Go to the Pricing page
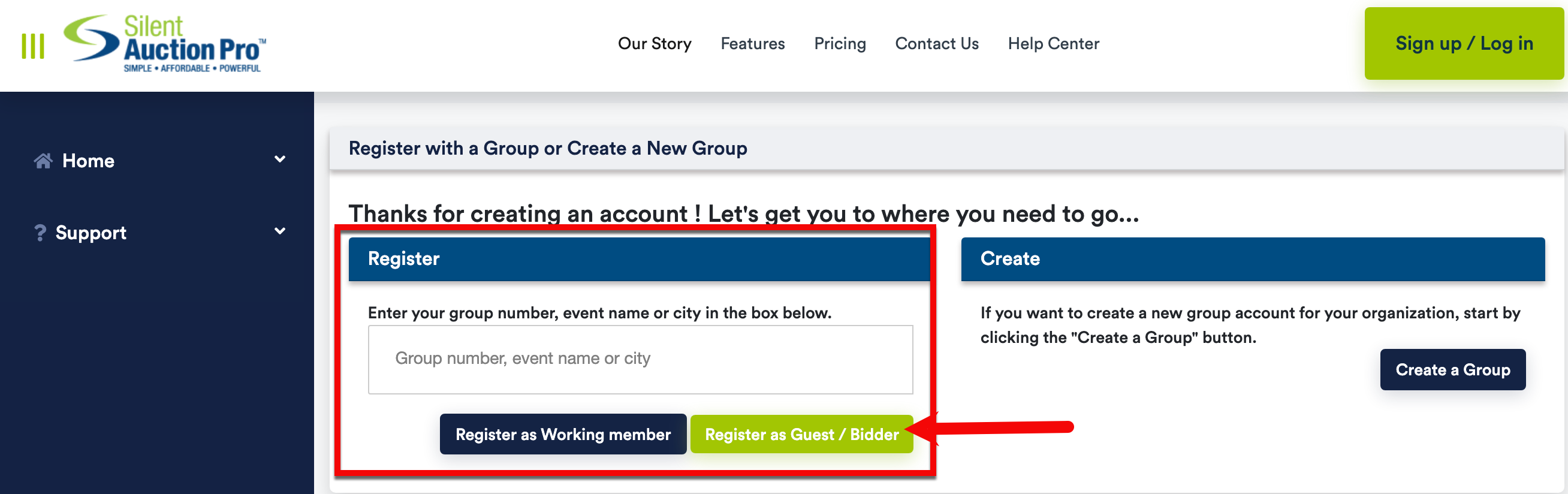The height and width of the screenshot is (494, 1568). (839, 44)
